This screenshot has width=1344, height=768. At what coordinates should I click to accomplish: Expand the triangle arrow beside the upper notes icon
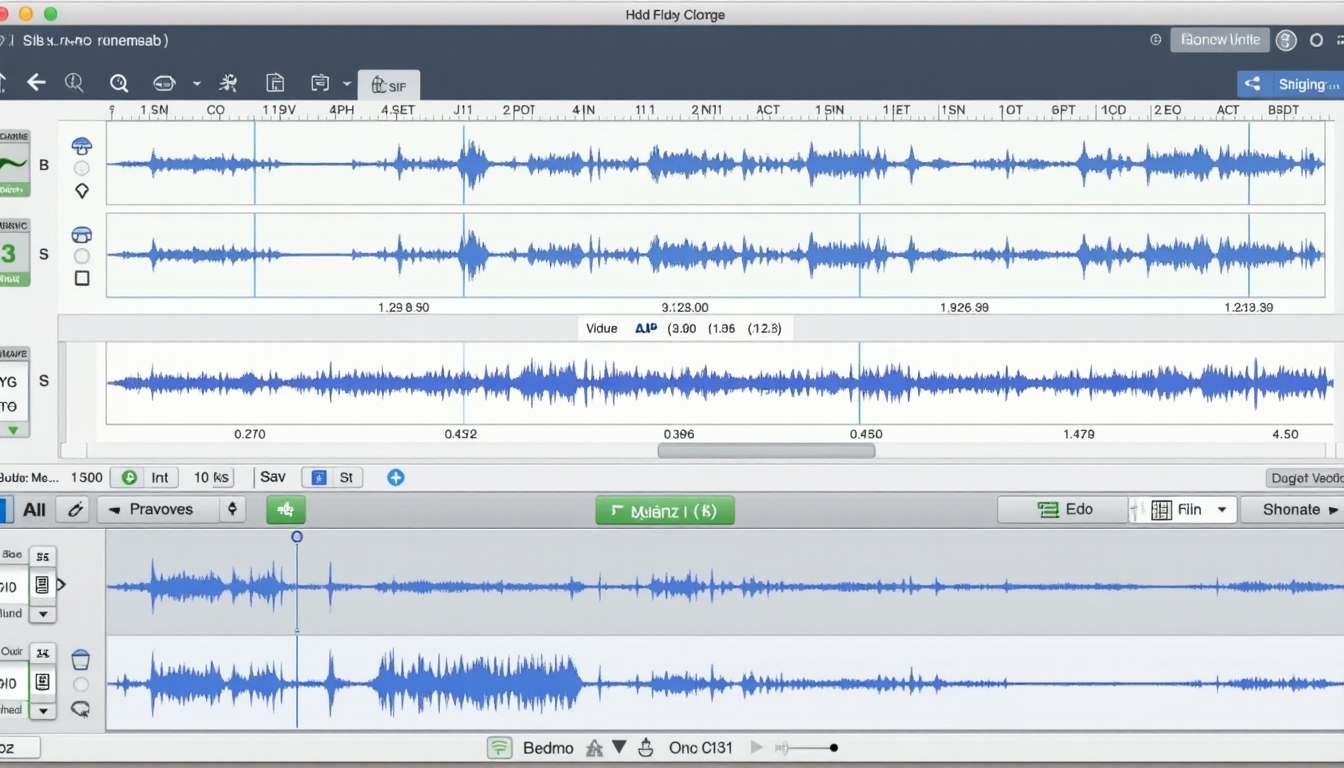click(x=61, y=584)
